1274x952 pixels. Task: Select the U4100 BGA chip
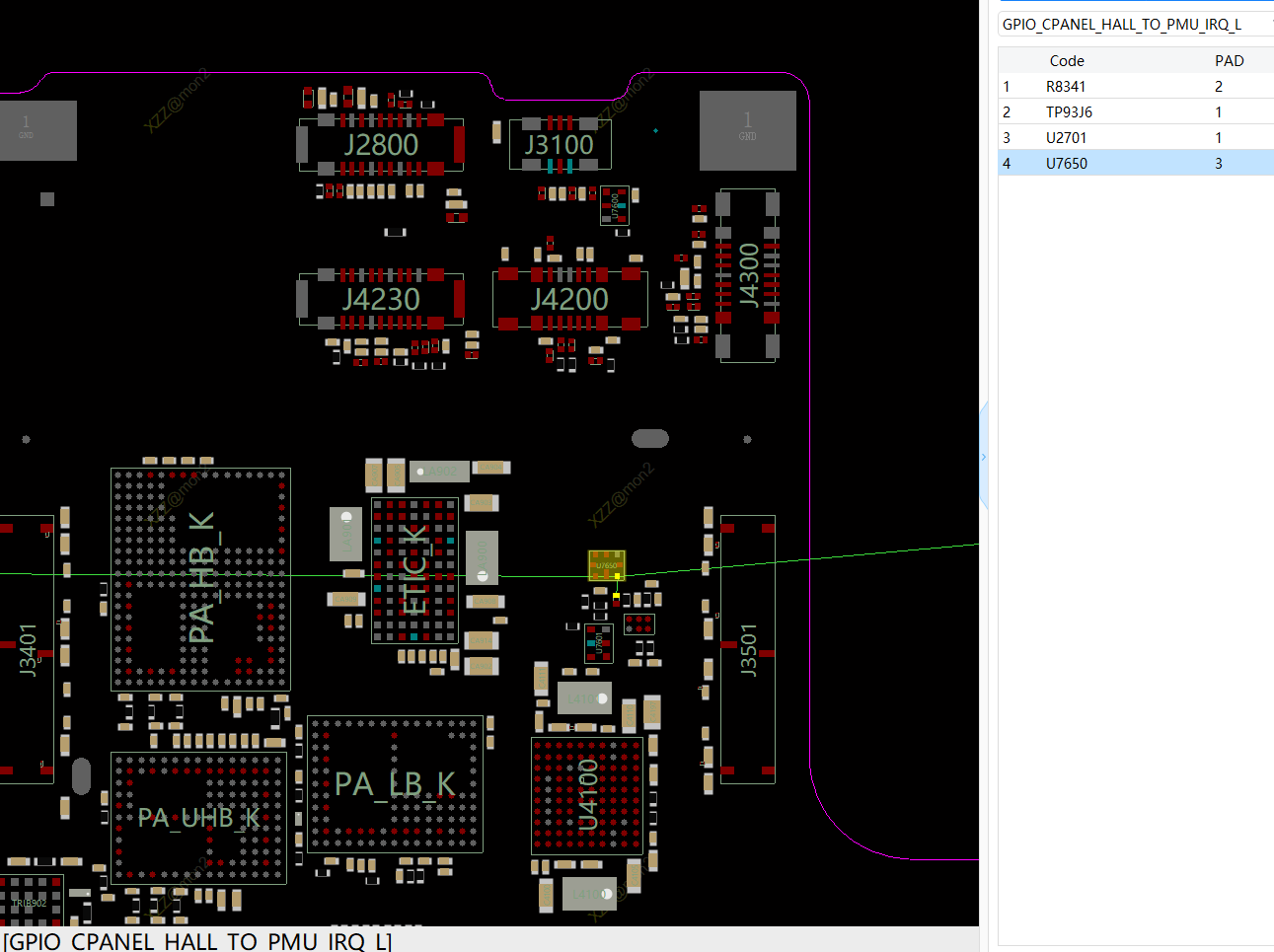(x=587, y=795)
